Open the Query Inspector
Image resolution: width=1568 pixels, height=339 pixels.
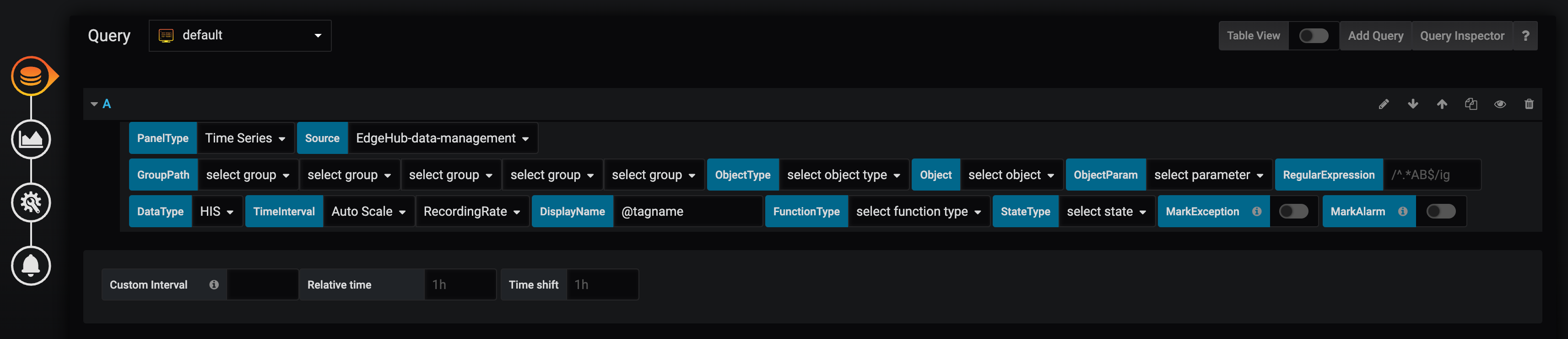tap(1461, 36)
